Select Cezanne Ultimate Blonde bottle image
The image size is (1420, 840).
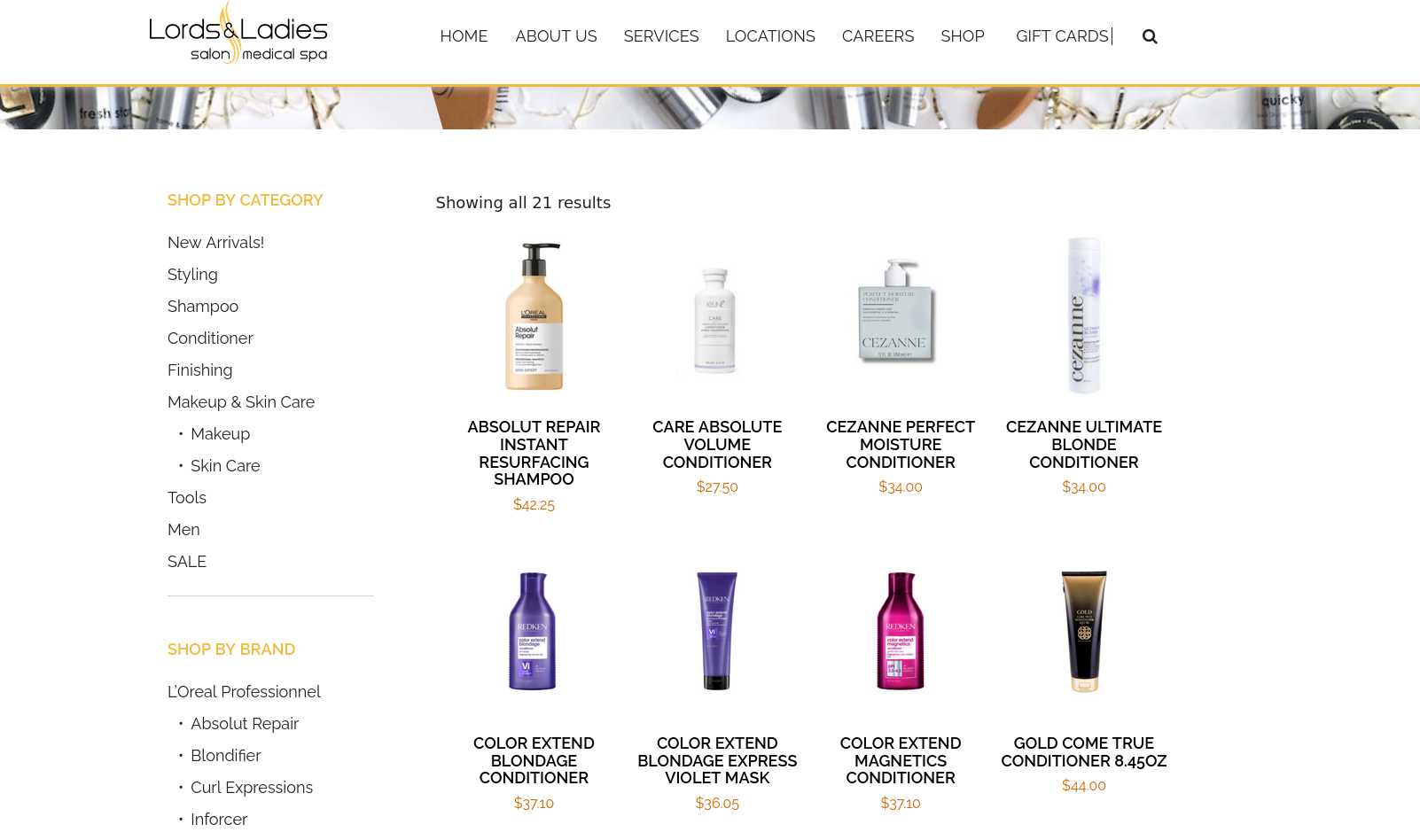point(1083,315)
